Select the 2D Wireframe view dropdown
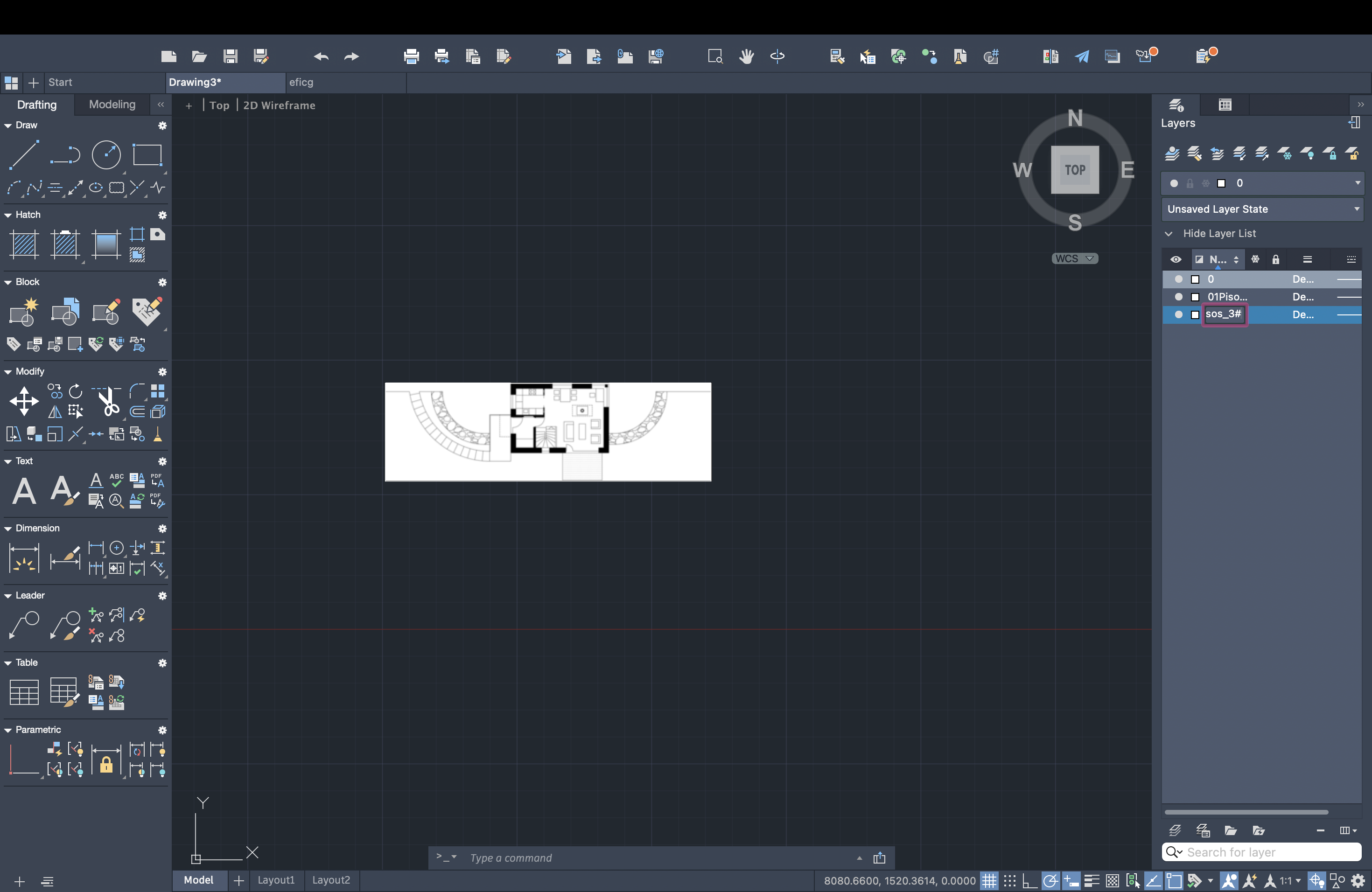Viewport: 1372px width, 892px height. tap(280, 105)
